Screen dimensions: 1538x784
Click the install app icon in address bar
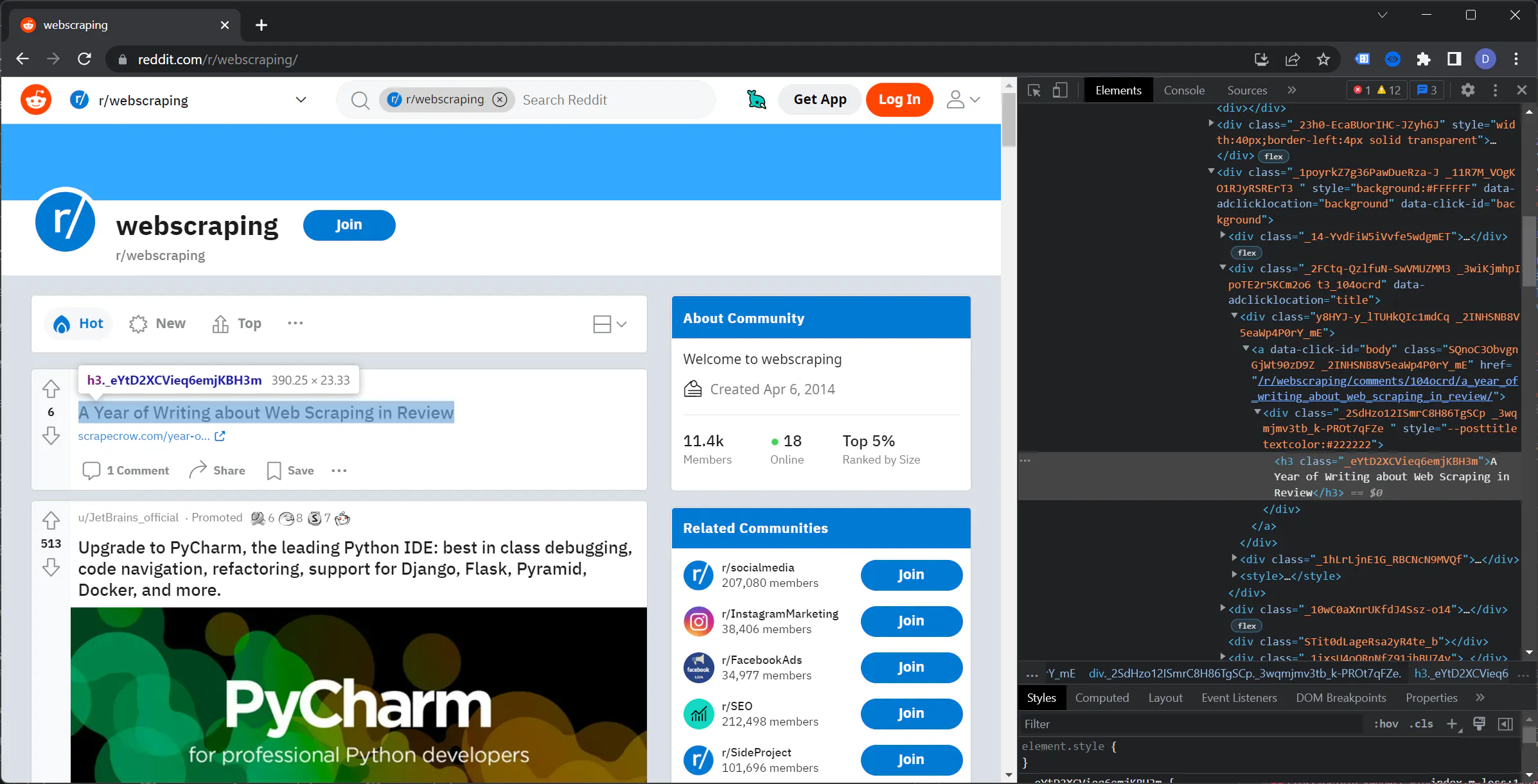(x=1262, y=59)
